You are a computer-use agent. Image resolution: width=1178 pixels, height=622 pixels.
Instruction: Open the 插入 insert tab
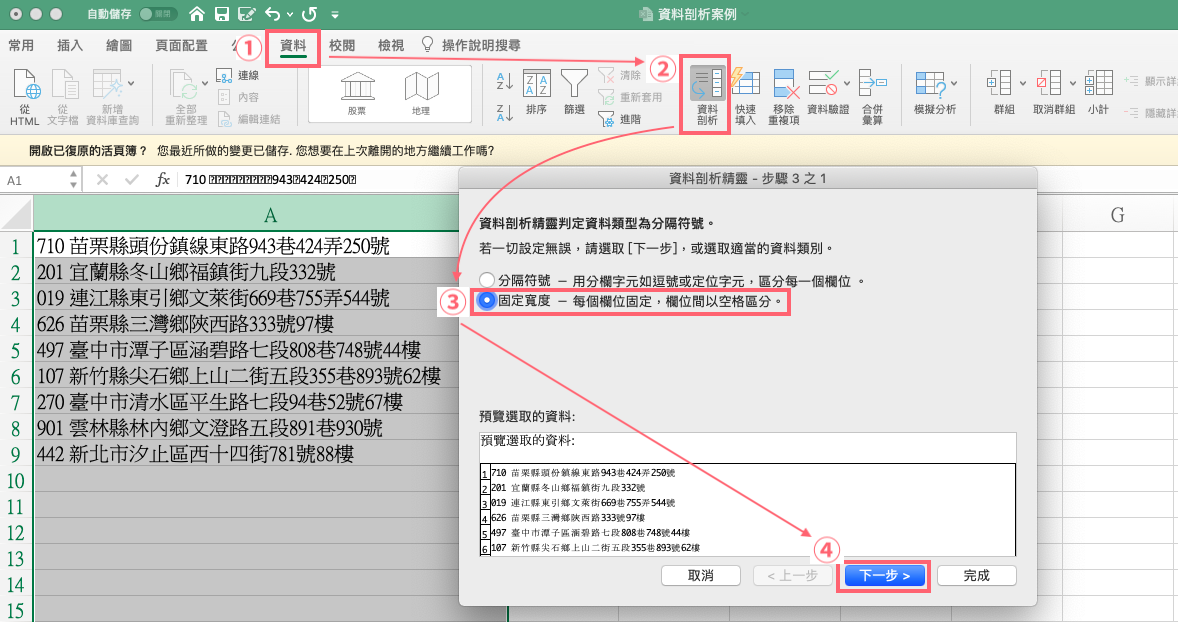(x=70, y=45)
